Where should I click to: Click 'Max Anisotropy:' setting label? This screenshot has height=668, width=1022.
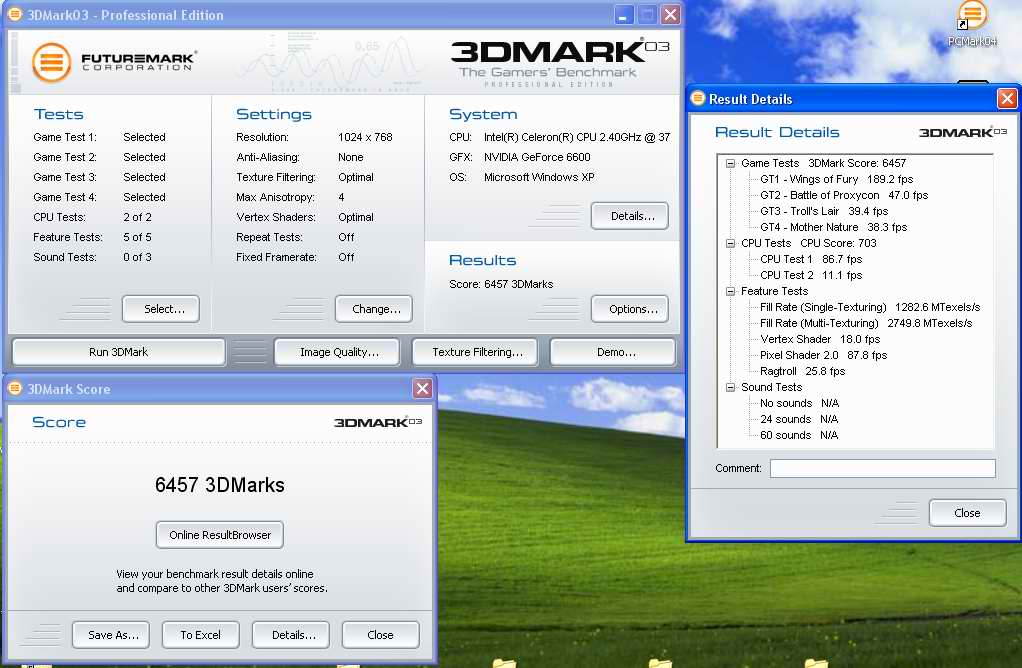275,197
